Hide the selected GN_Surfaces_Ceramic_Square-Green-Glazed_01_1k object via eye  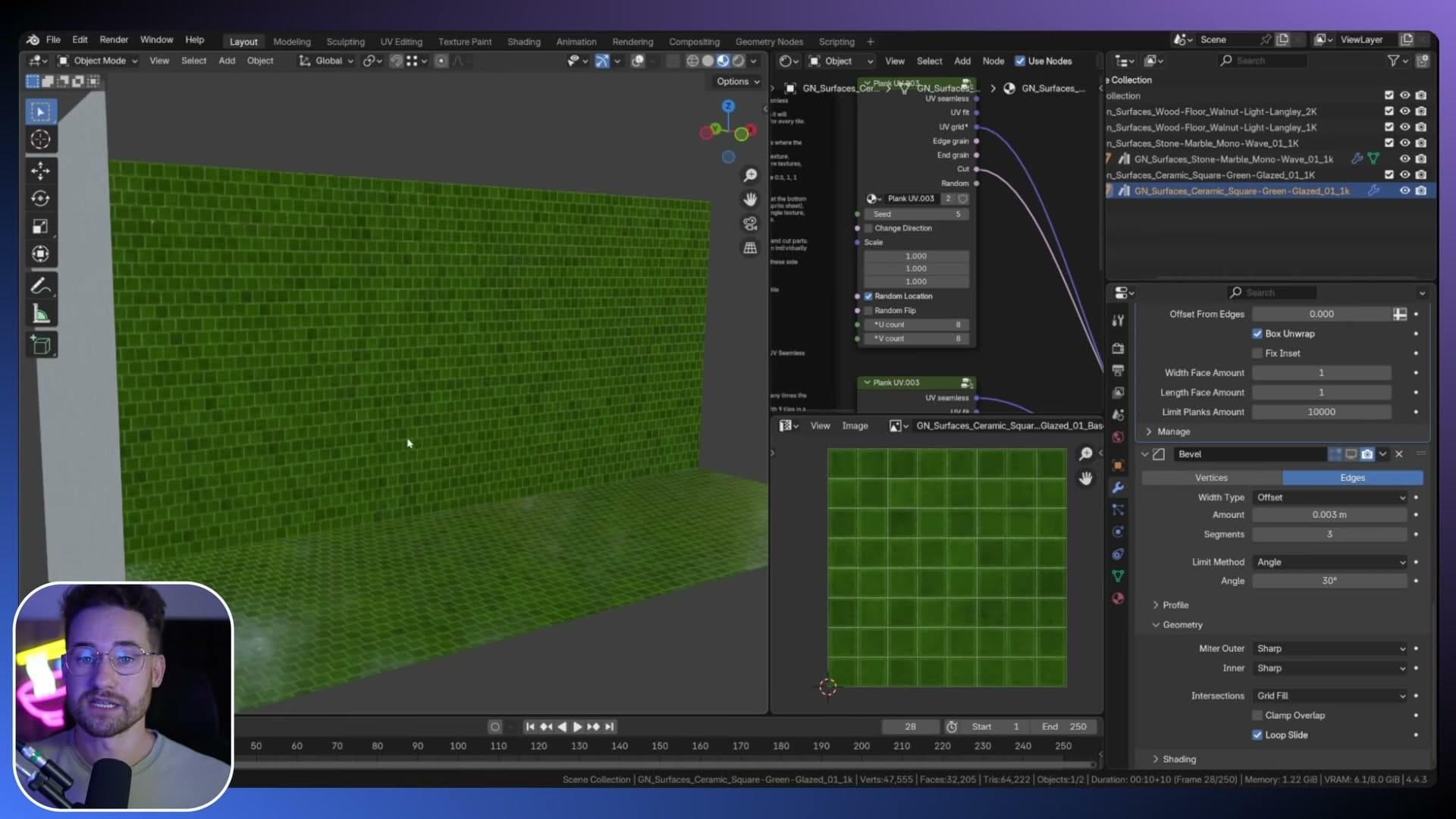(1404, 191)
